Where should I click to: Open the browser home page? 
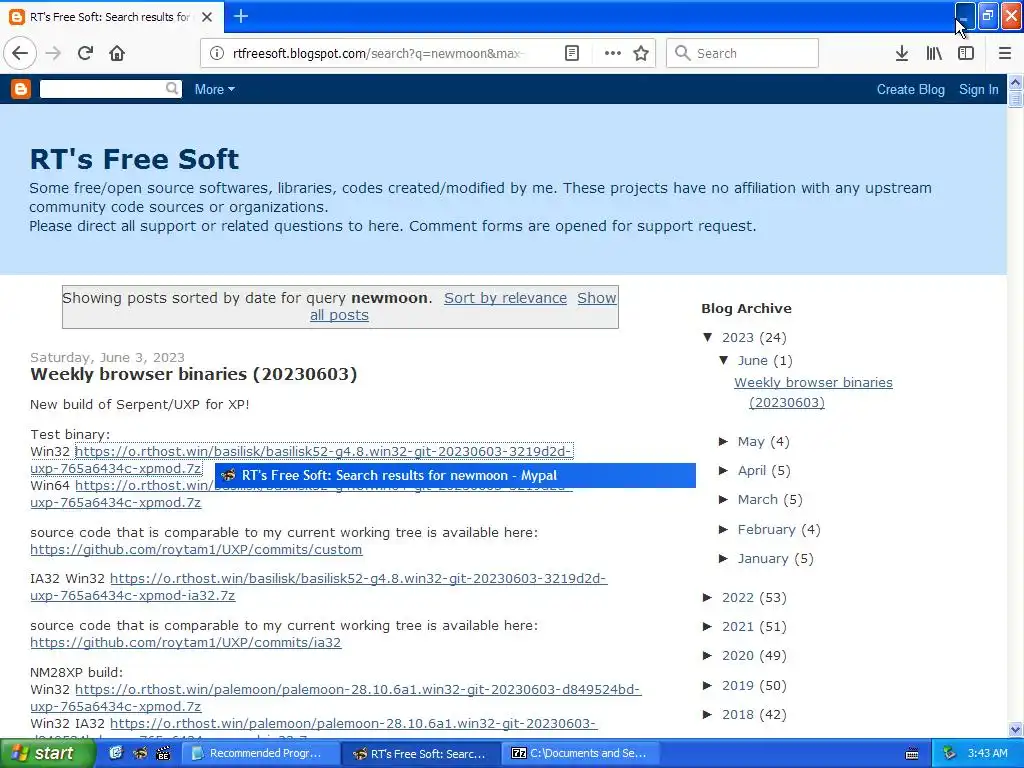(117, 53)
